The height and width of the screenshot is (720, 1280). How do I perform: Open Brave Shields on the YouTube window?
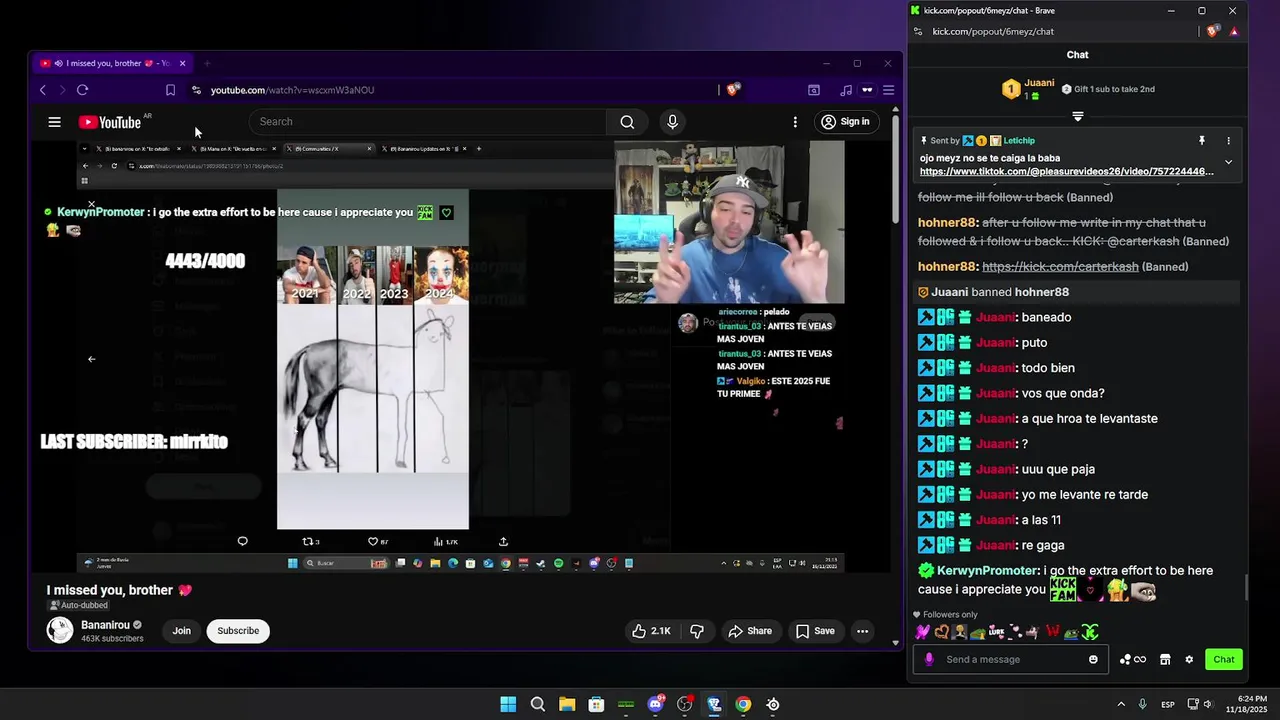pyautogui.click(x=732, y=90)
